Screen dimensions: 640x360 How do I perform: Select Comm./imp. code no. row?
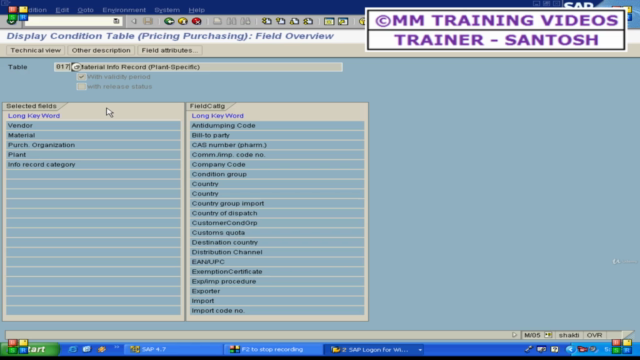pyautogui.click(x=277, y=155)
